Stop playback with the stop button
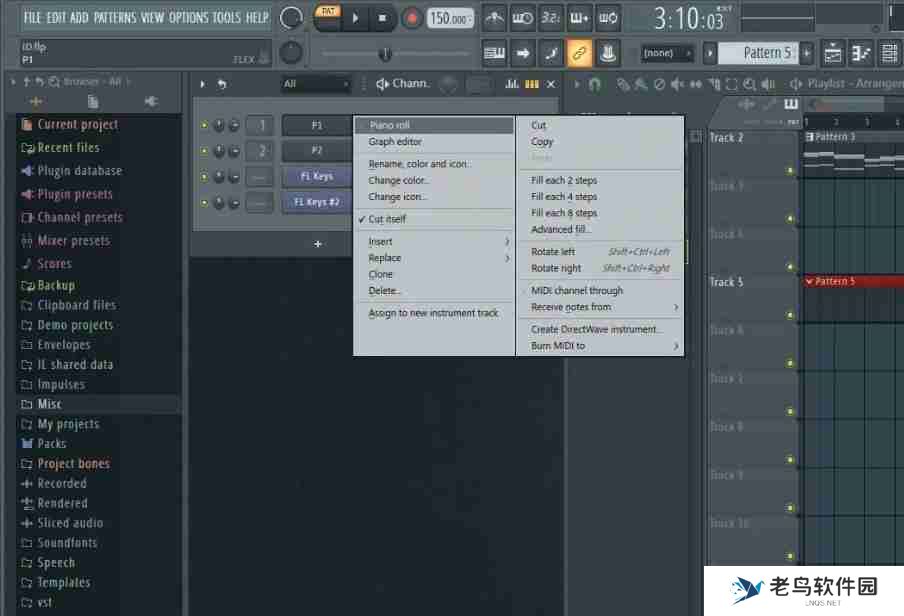The height and width of the screenshot is (616, 904). pos(382,18)
